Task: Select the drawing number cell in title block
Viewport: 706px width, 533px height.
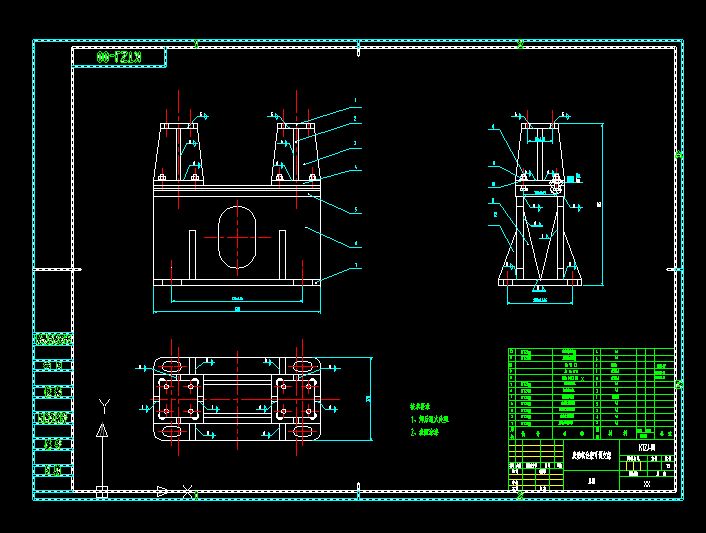Action: [x=647, y=447]
